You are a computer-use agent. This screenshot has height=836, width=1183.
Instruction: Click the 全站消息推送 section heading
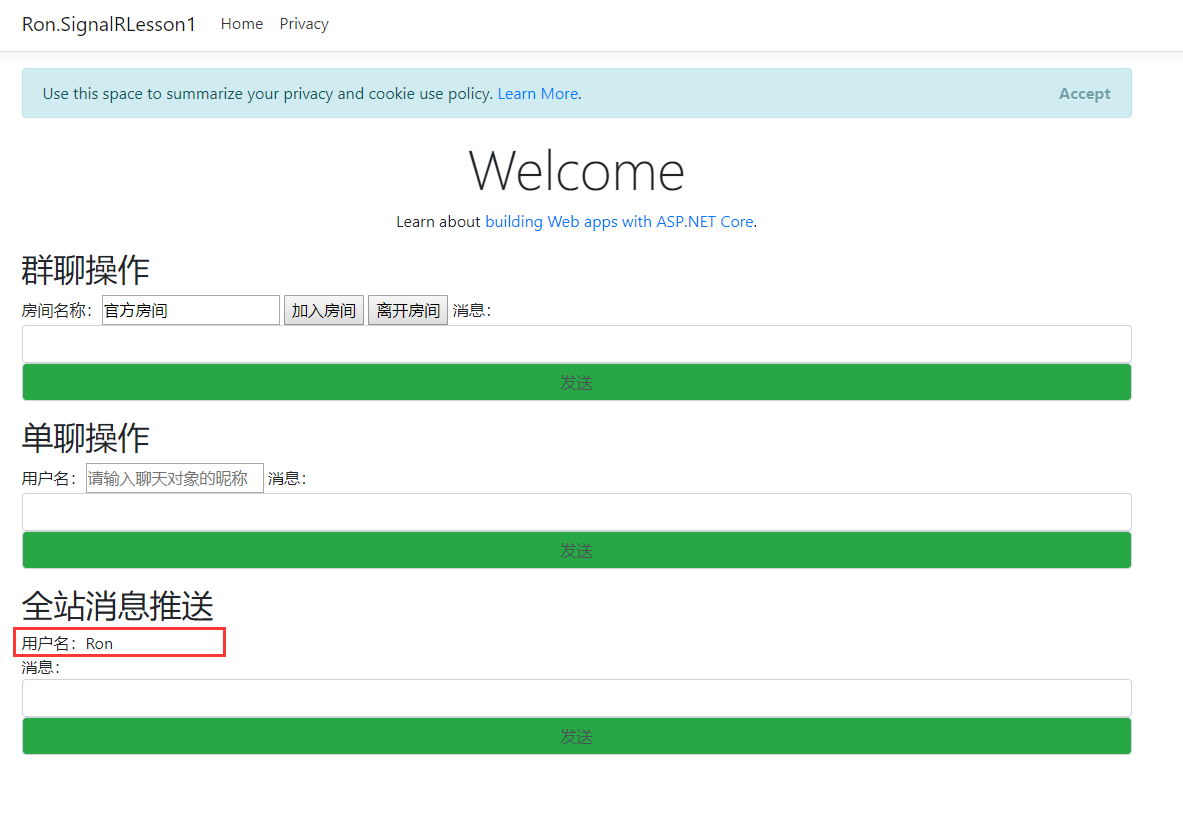point(118,606)
